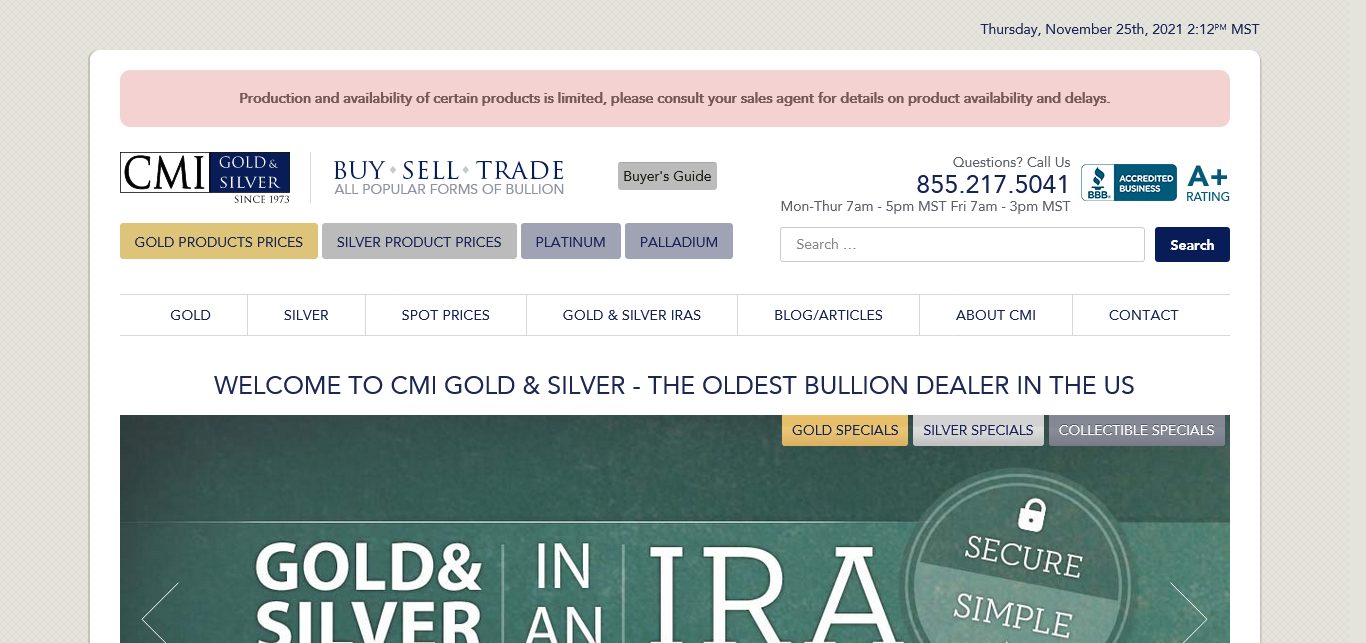This screenshot has width=1366, height=643.
Task: Open Gold & Silver IRAs menu
Action: [x=631, y=315]
